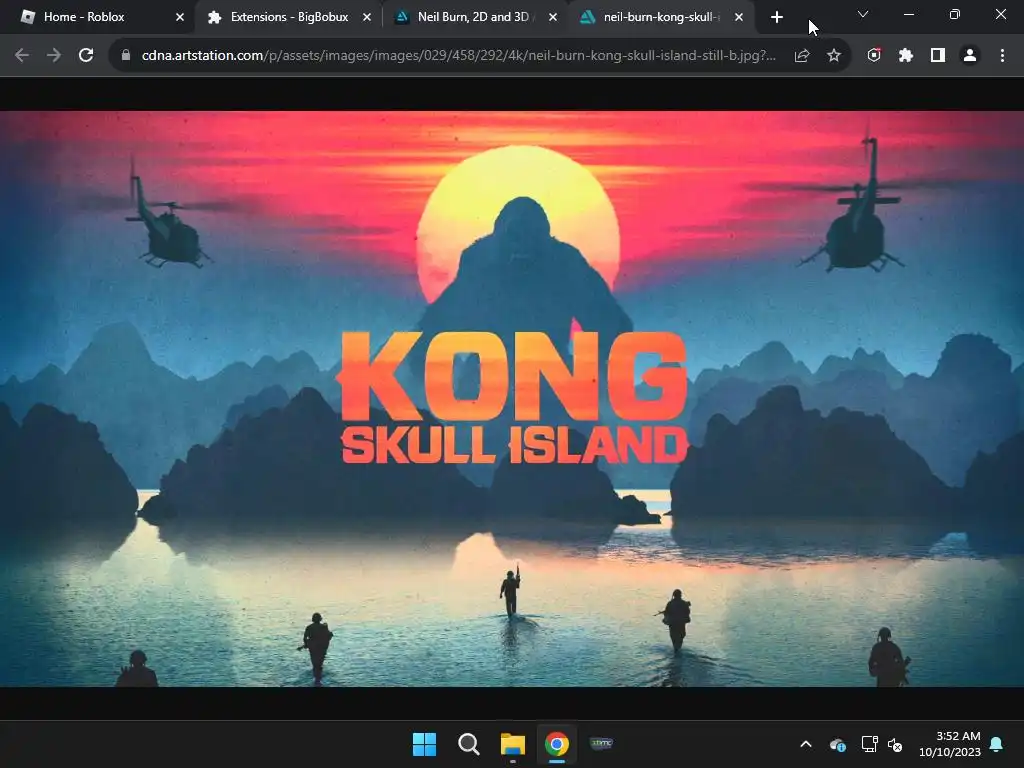Open Chrome's three-dot menu
Screen dimensions: 1024x768
pyautogui.click(x=1002, y=56)
